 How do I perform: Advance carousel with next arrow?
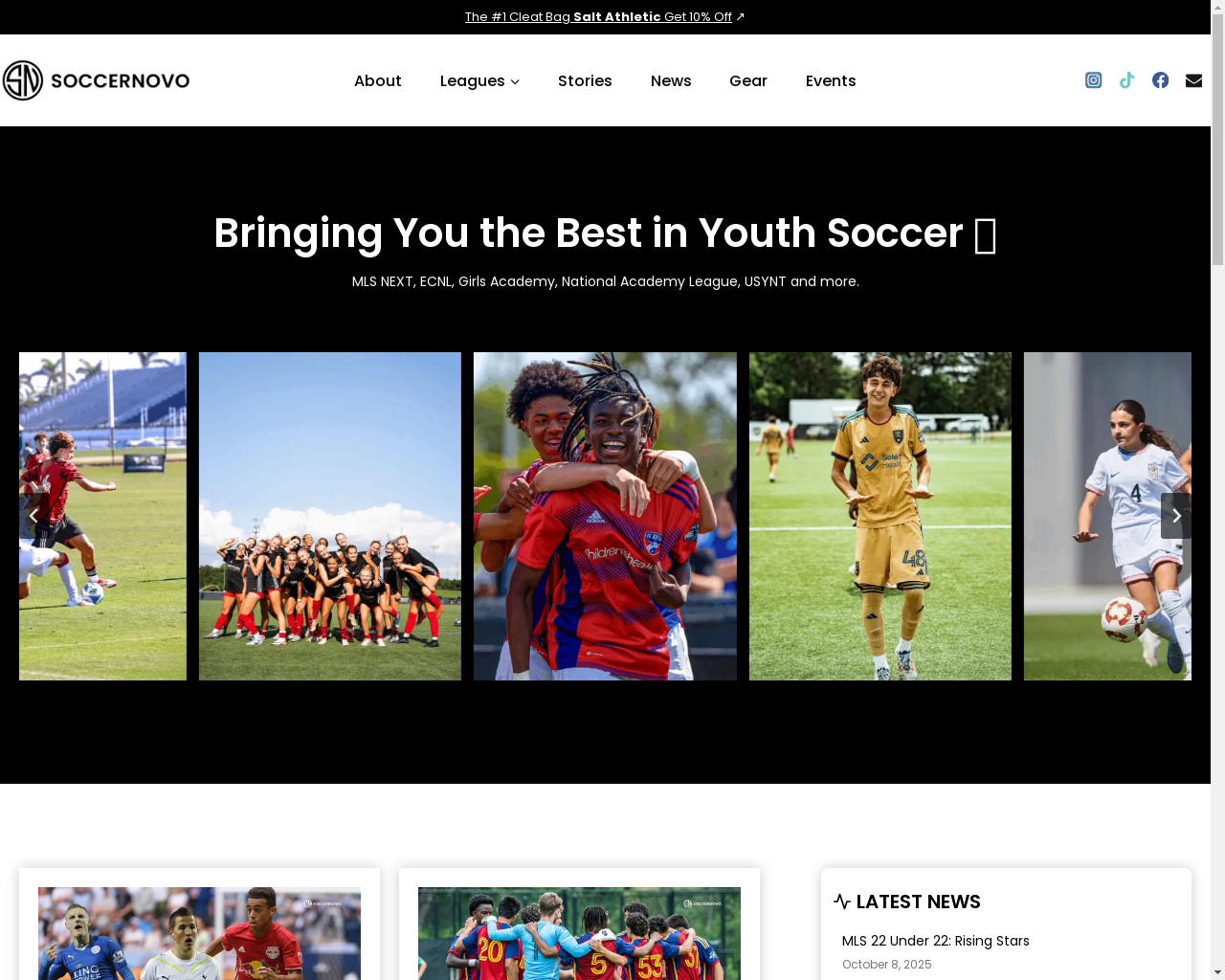pos(1176,516)
